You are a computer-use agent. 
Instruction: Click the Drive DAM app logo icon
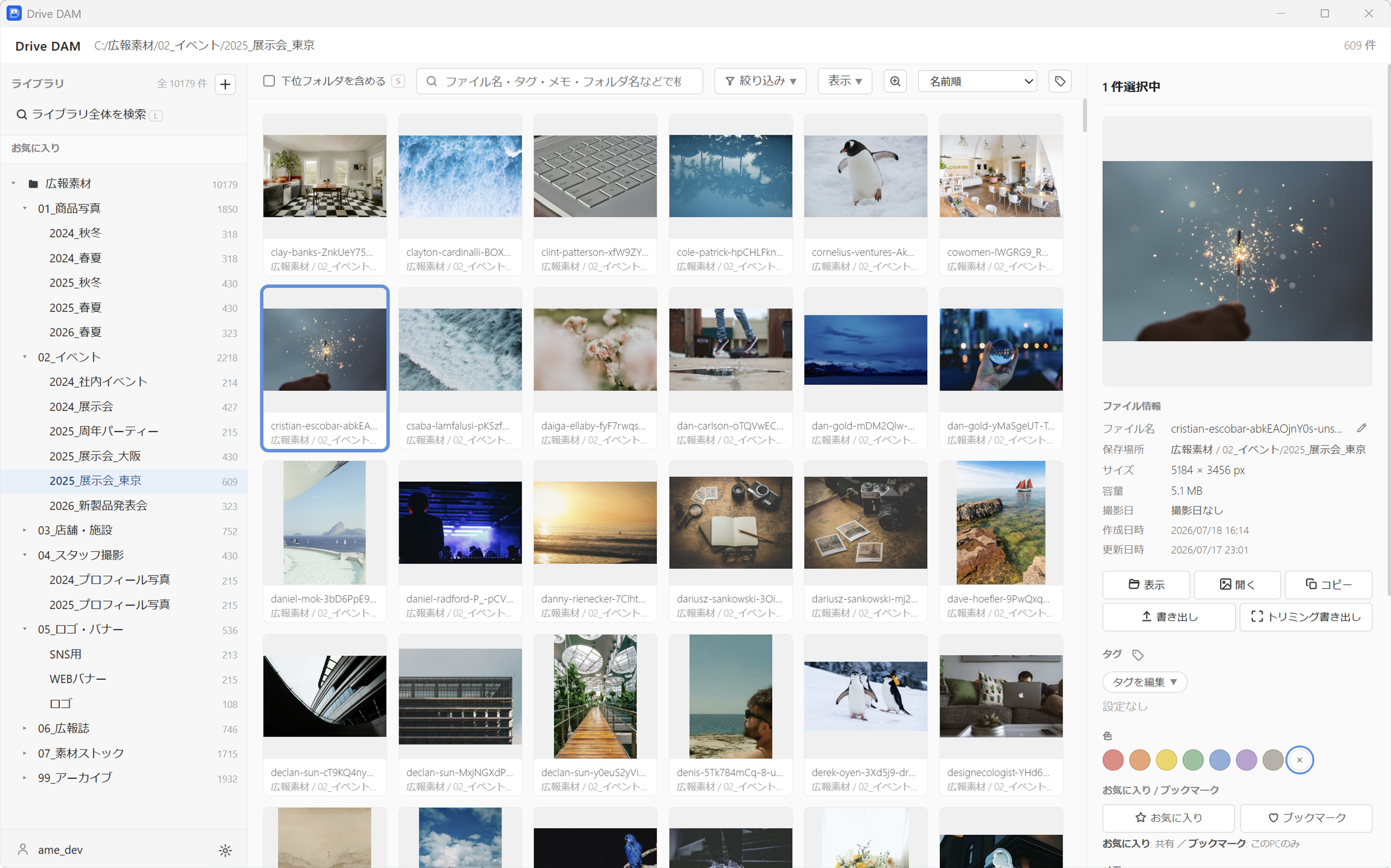(14, 13)
